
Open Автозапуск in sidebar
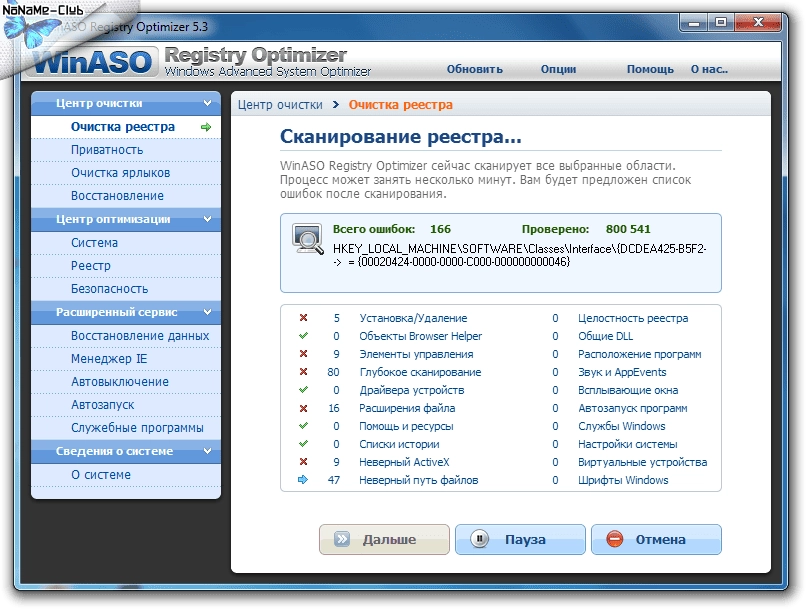126,405
